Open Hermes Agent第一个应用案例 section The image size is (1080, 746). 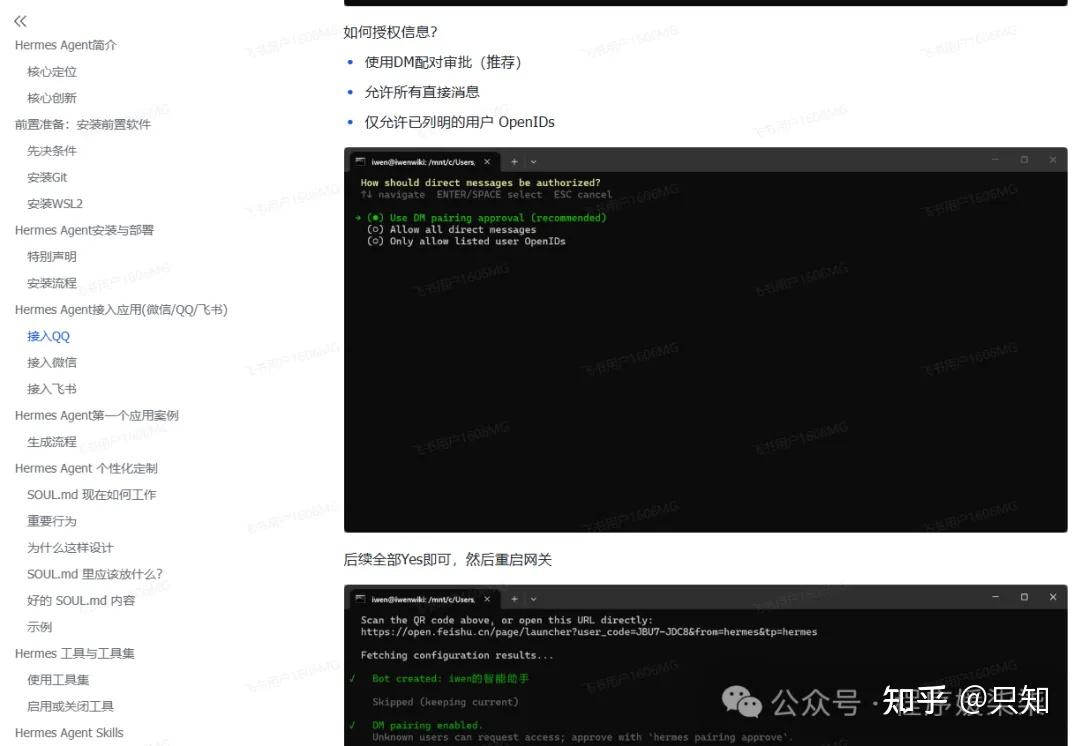96,415
